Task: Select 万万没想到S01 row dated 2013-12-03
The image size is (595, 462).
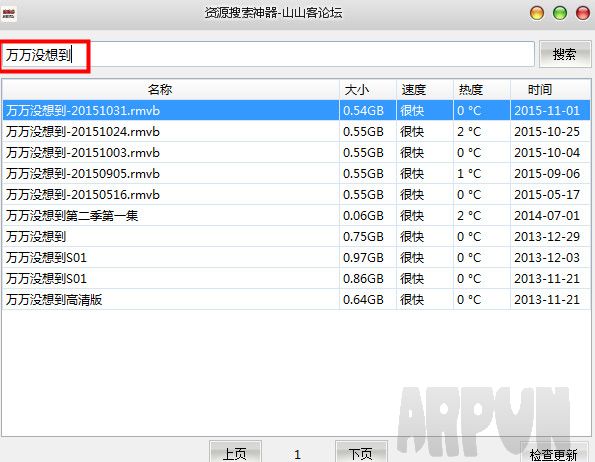Action: (296, 258)
